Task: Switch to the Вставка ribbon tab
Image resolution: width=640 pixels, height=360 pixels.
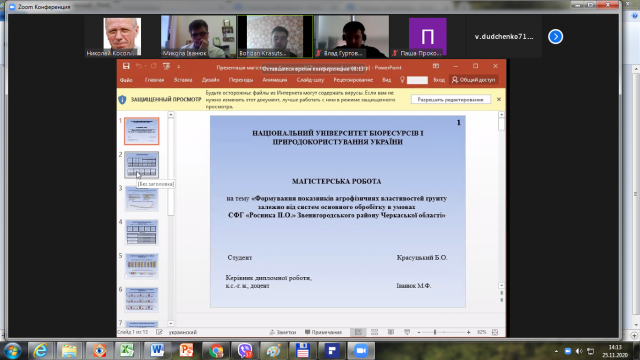Action: click(x=183, y=80)
